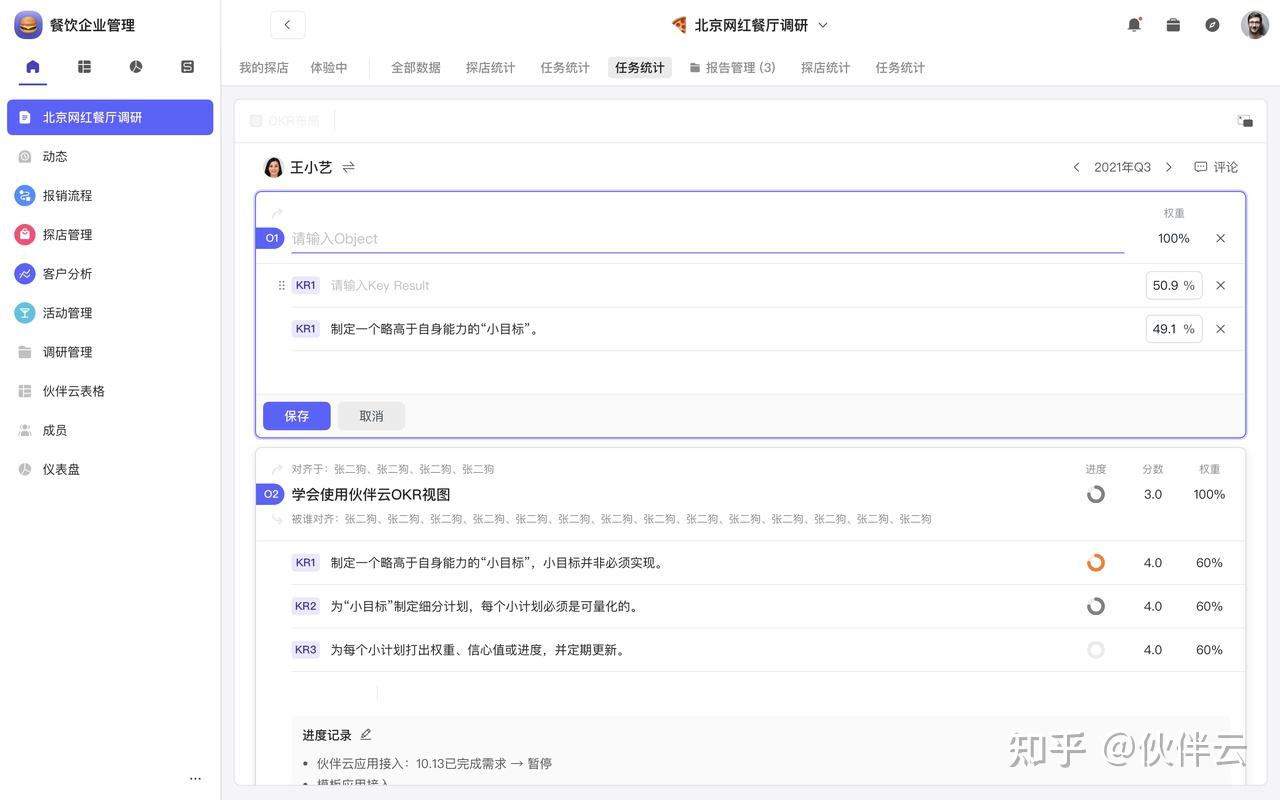1280x800 pixels.
Task: Go to next quarter after 2021年Q3
Action: tap(1168, 167)
